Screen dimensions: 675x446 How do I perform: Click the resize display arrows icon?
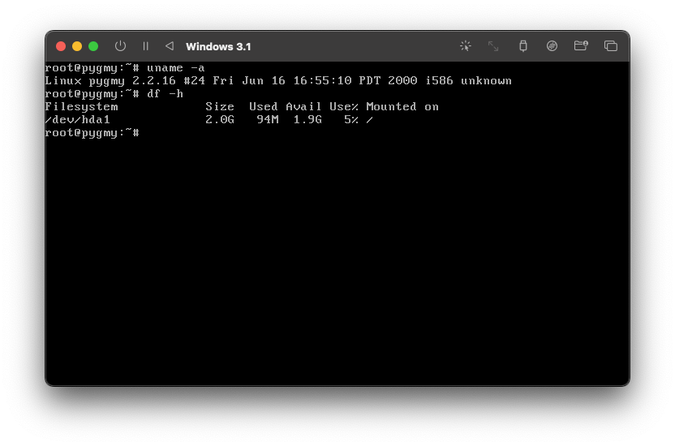(493, 46)
